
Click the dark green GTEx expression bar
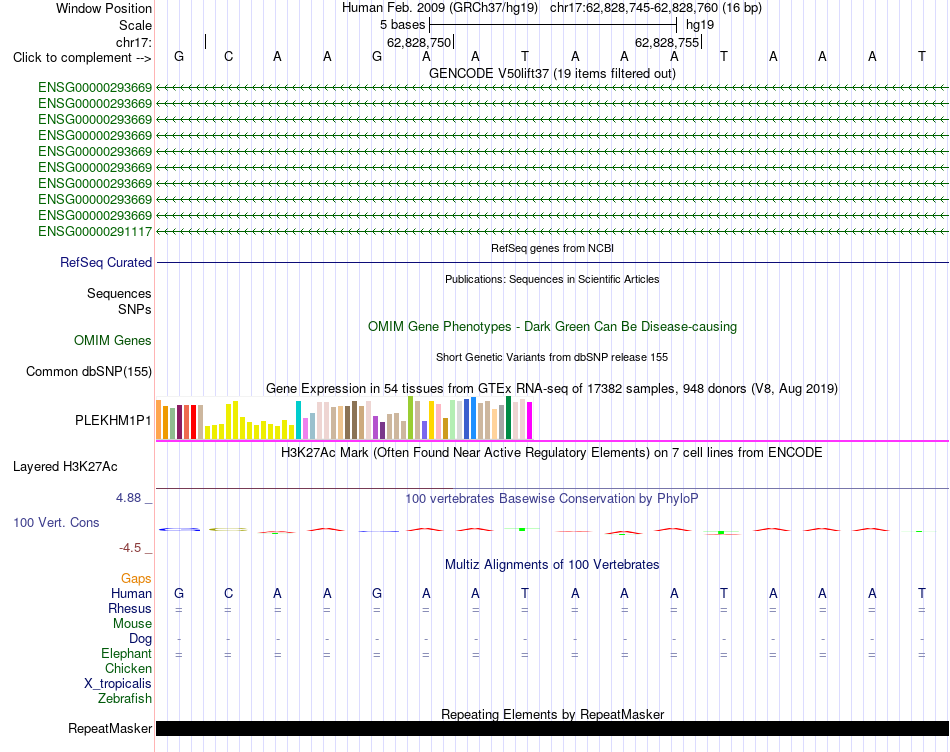coord(508,418)
